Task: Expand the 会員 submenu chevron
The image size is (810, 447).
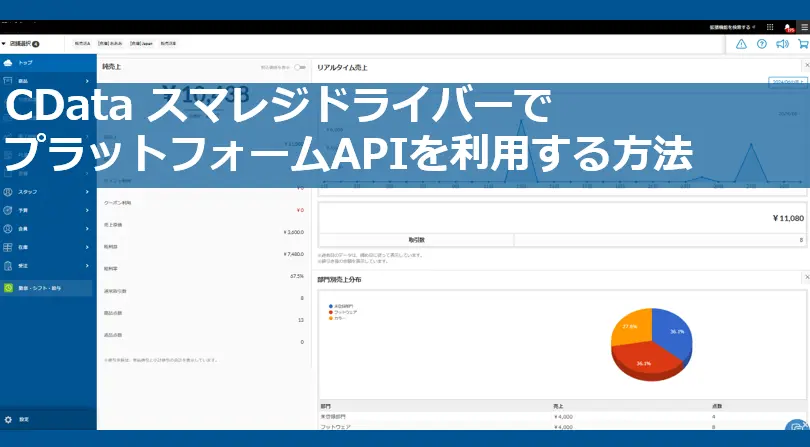Action: pos(87,229)
